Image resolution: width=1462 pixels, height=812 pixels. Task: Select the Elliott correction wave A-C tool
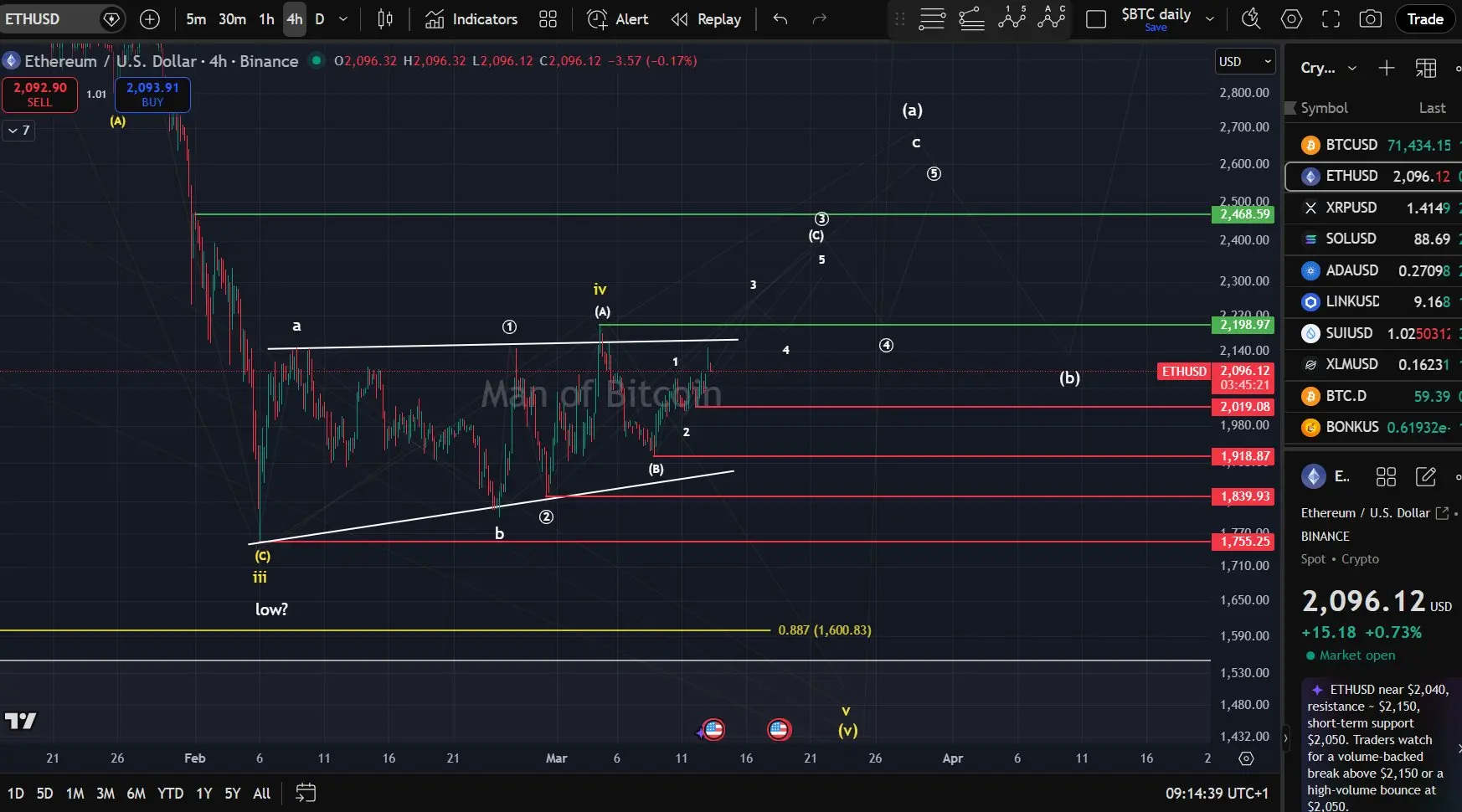pos(1052,18)
